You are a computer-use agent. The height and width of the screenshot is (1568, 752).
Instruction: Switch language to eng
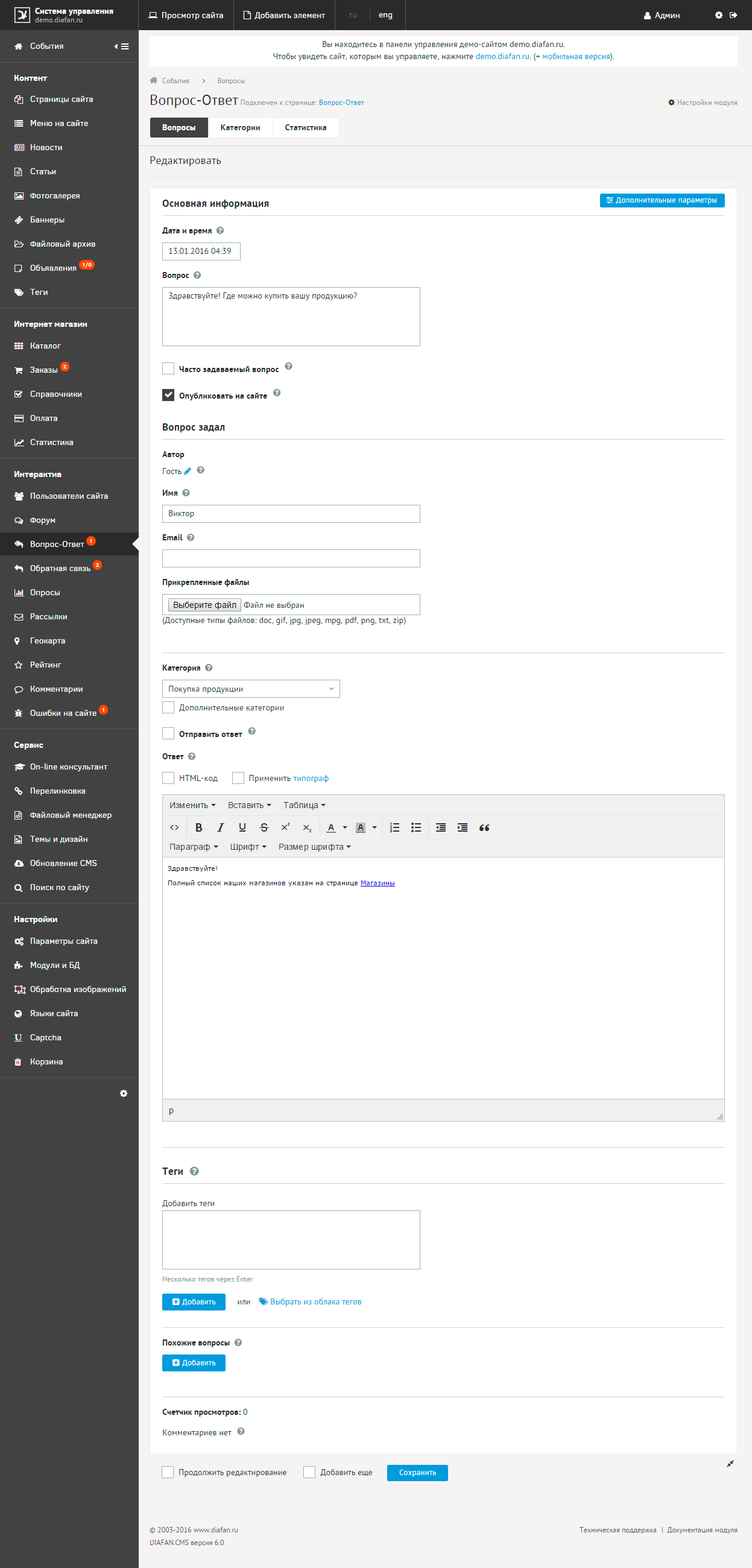click(x=385, y=15)
